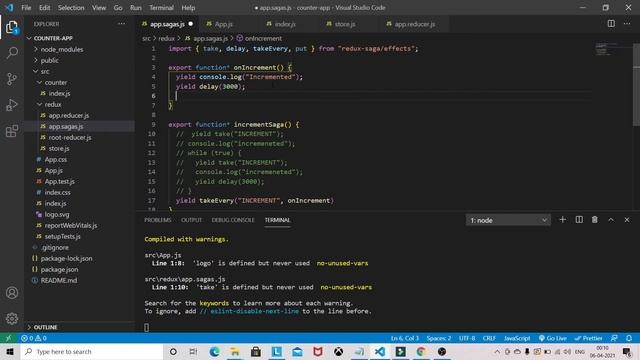640x360 pixels.
Task: Open Windows Start menu
Action: tap(10, 351)
